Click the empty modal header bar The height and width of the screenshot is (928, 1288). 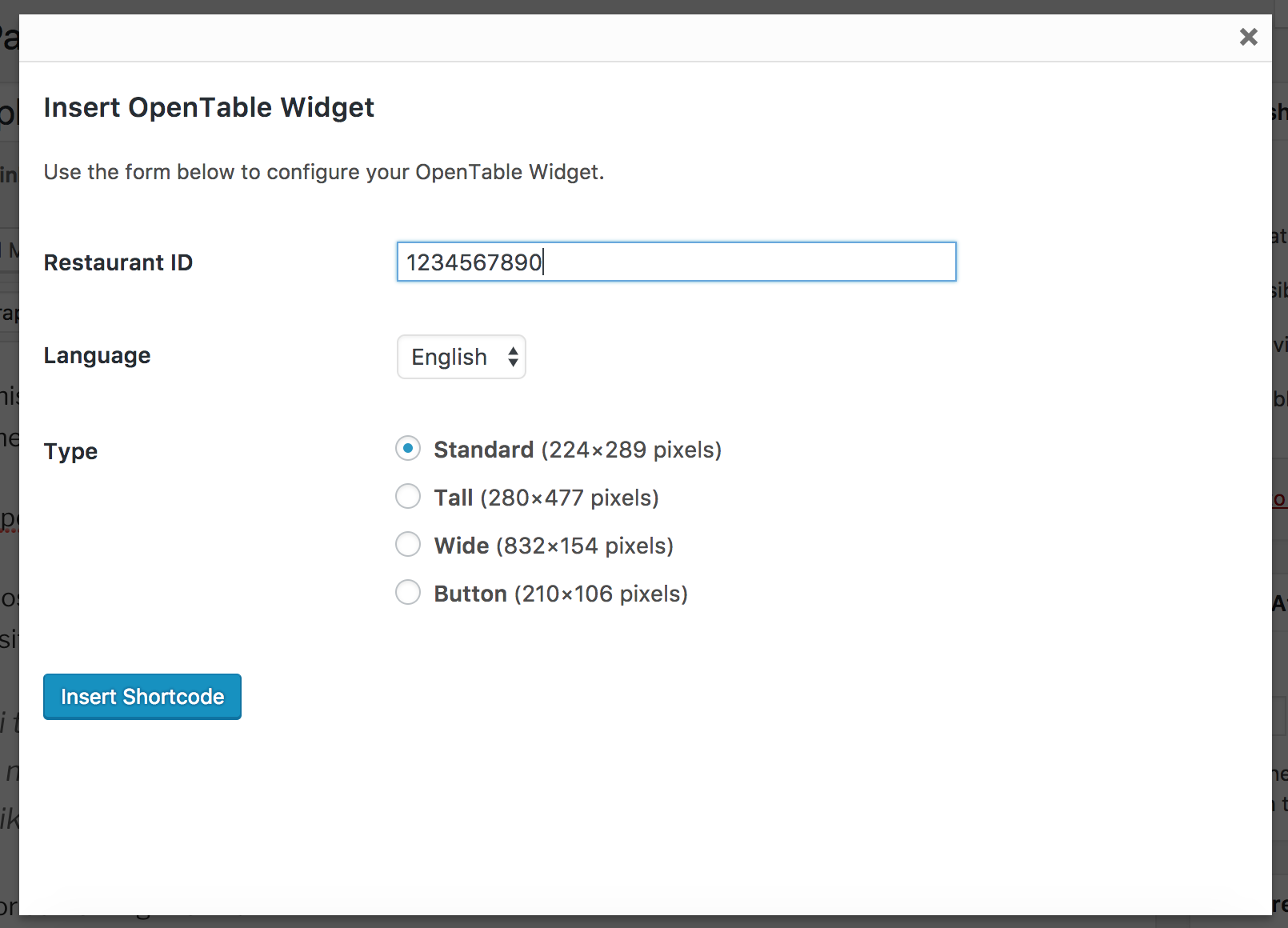pos(624,38)
